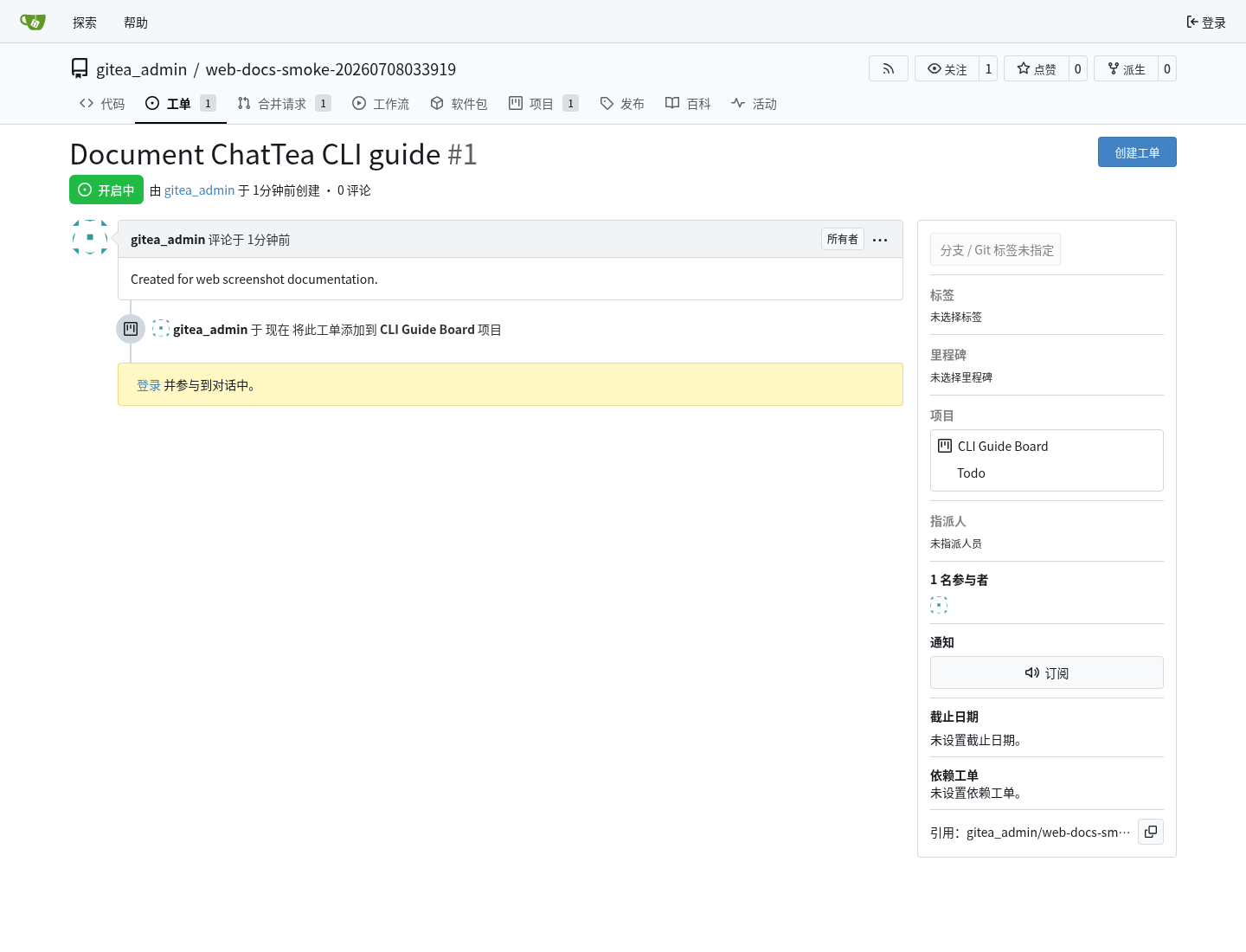Screen dimensions: 1246x952
Task: Open the CLI Guide Board project link
Action: coord(1003,447)
